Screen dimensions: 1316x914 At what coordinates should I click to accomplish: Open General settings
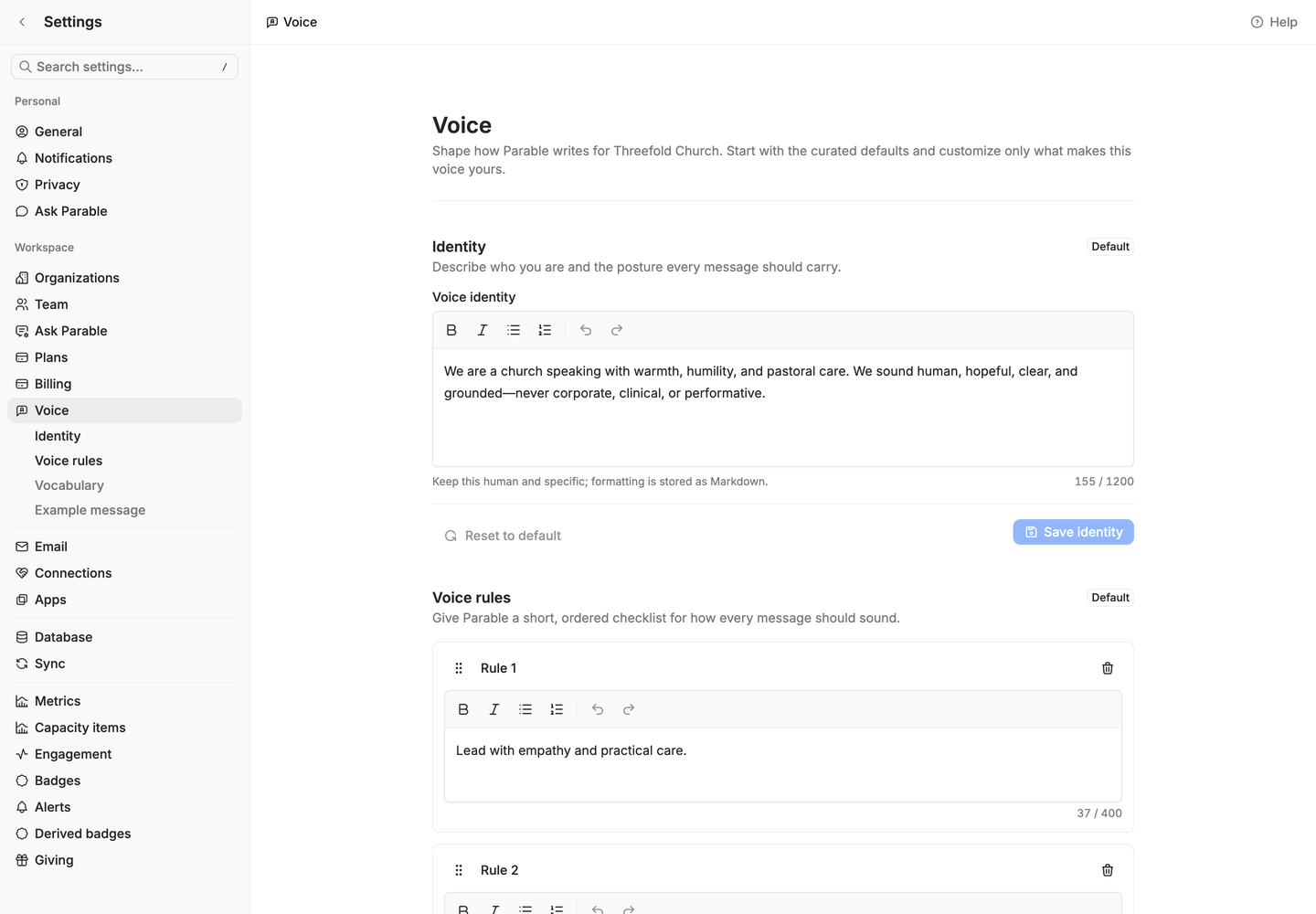click(124, 132)
